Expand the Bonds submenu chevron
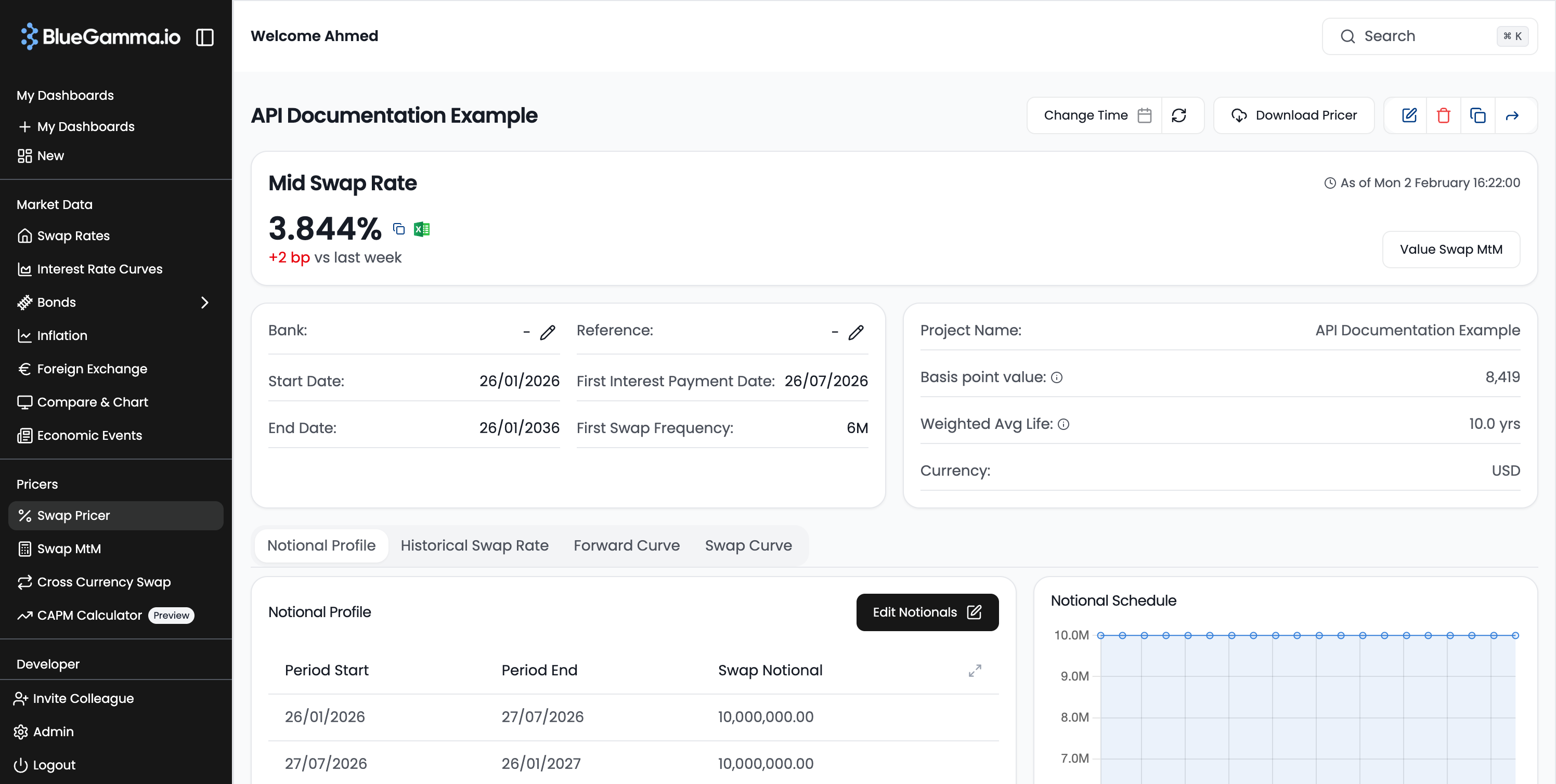 pyautogui.click(x=205, y=302)
